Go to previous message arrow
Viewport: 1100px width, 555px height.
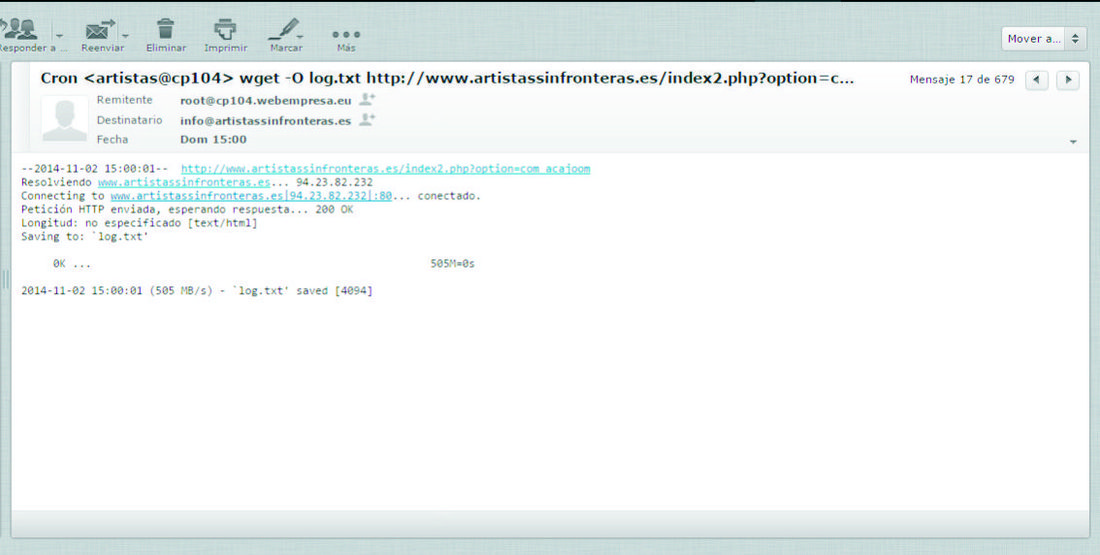tap(1037, 80)
